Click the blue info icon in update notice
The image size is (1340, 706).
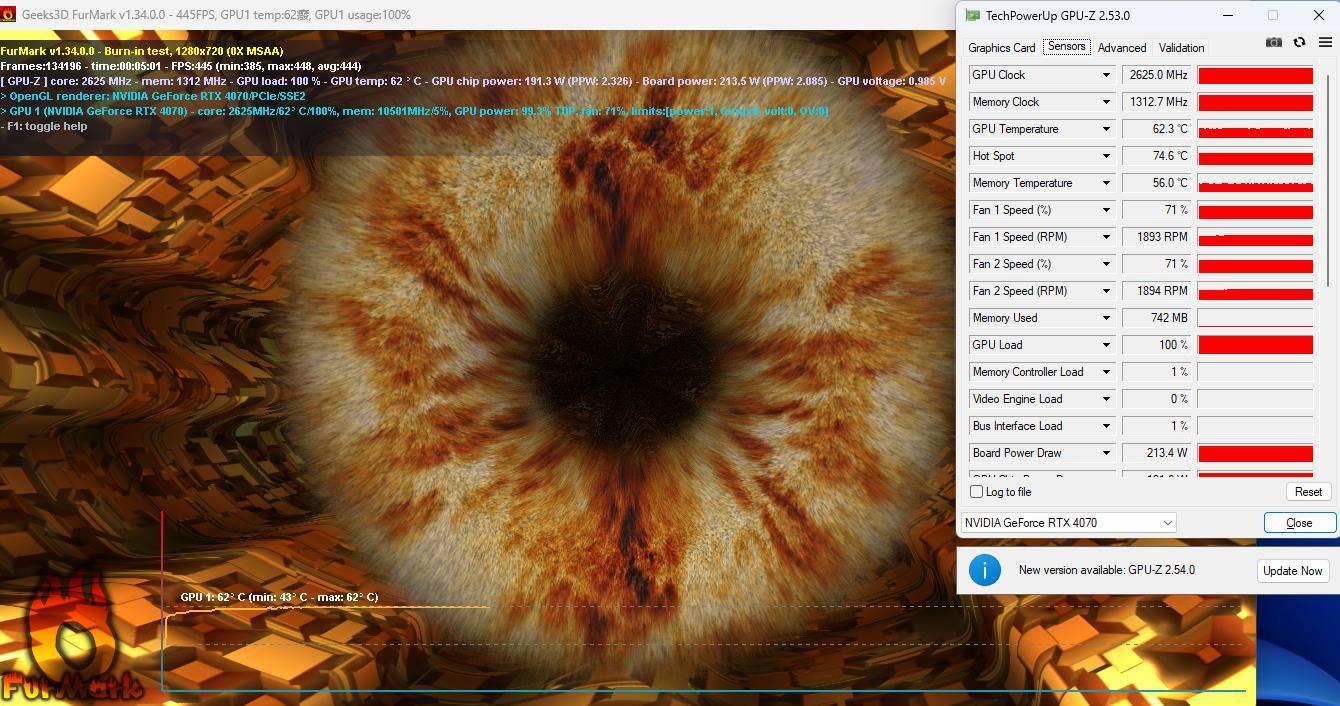click(985, 570)
